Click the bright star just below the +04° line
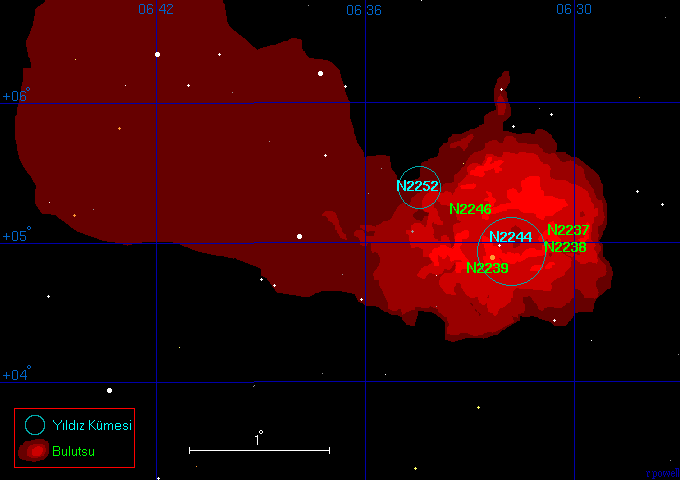This screenshot has width=680, height=480. [x=109, y=390]
